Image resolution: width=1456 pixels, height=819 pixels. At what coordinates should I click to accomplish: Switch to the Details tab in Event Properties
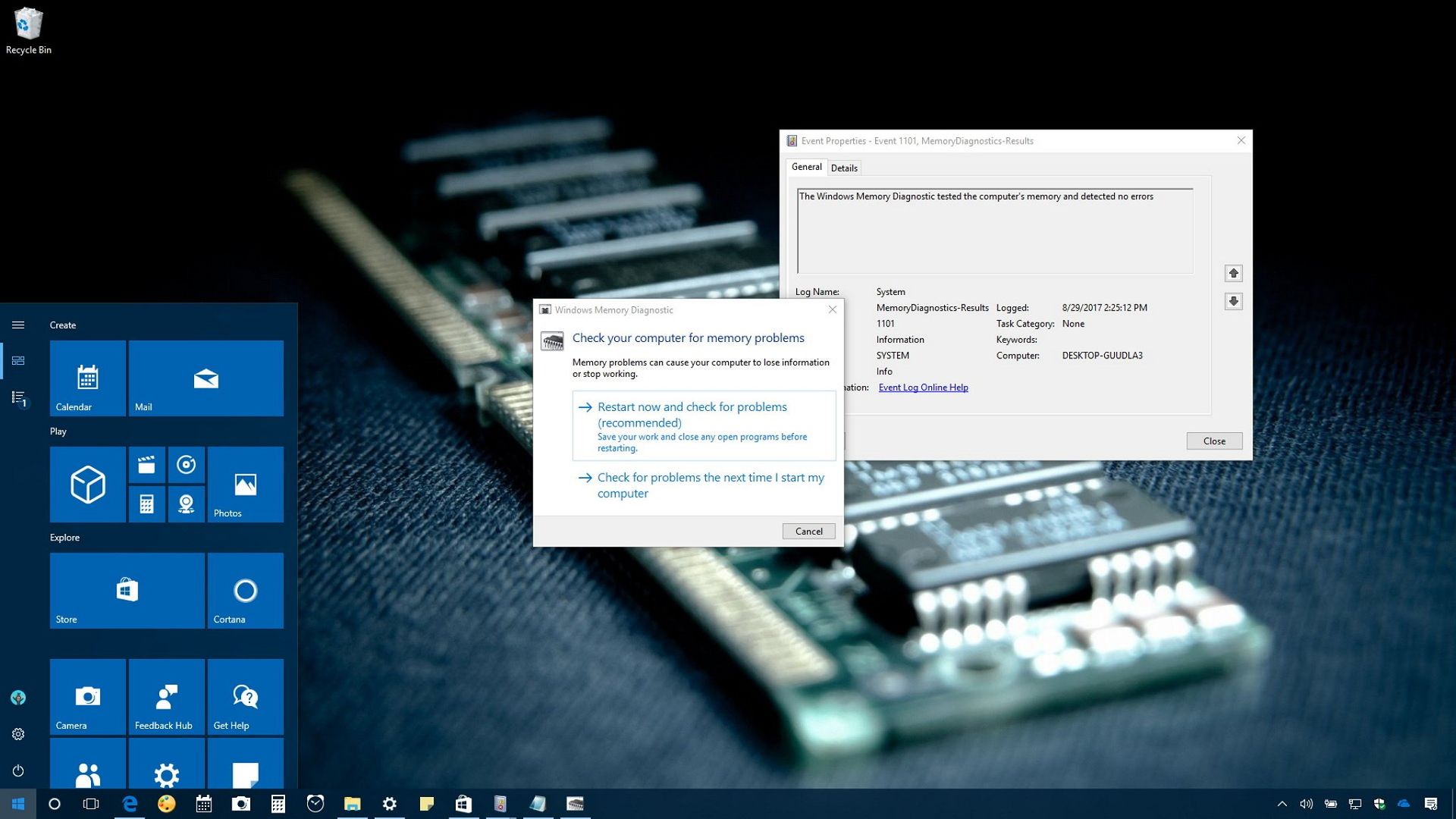coord(844,168)
